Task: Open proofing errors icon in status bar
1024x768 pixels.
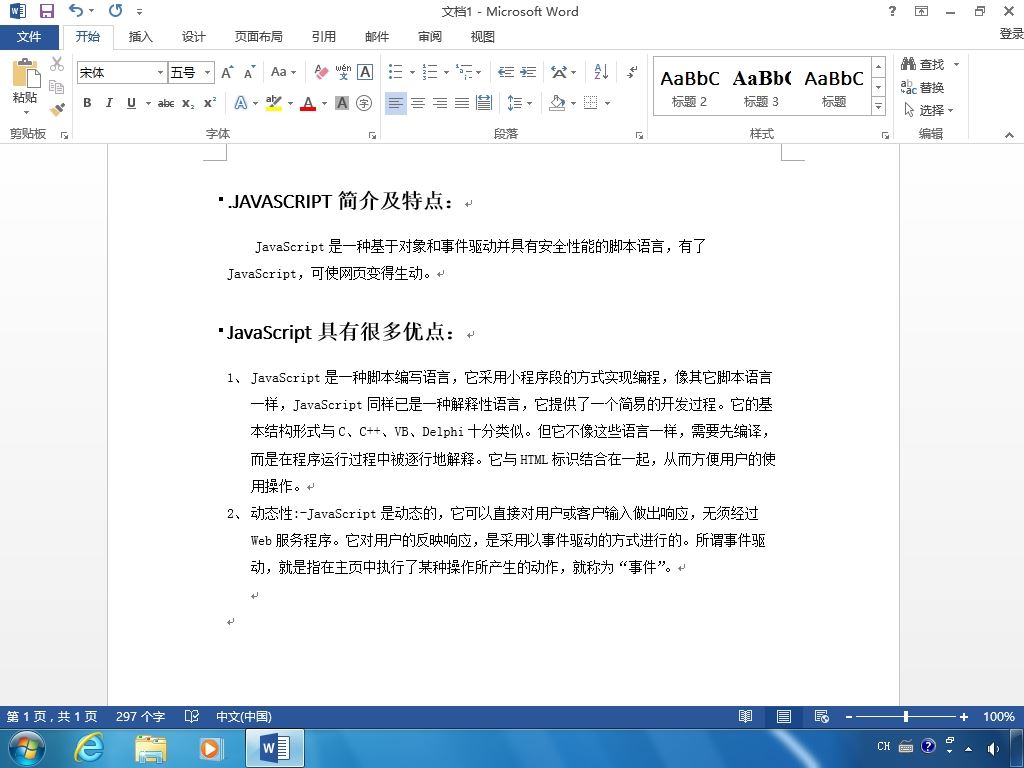Action: click(191, 716)
